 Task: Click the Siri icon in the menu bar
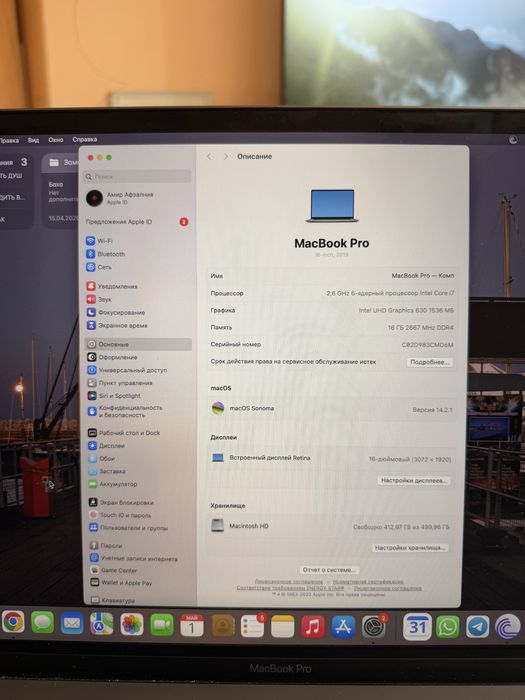point(513,140)
